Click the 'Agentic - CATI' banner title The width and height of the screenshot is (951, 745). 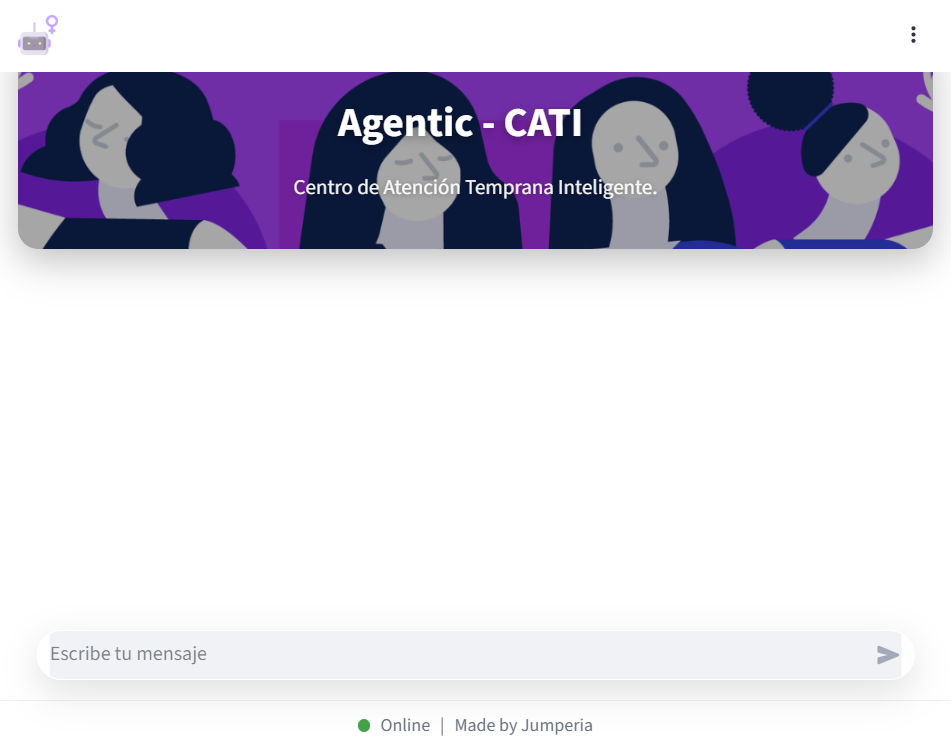(459, 123)
